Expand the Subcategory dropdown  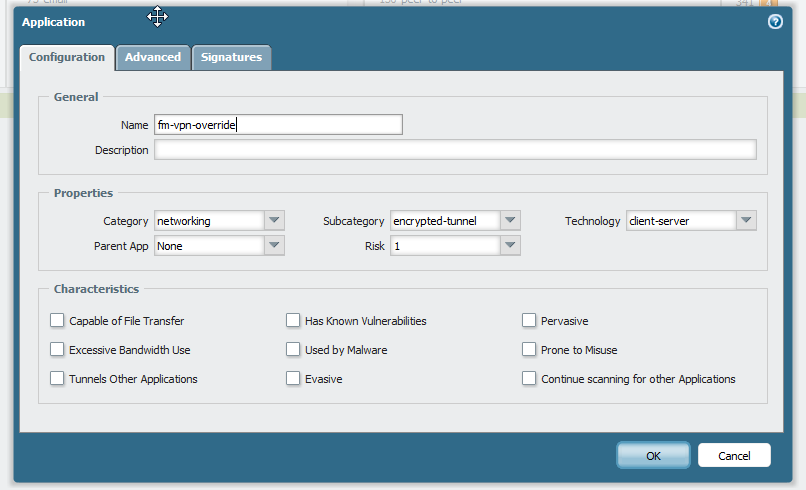(x=510, y=221)
